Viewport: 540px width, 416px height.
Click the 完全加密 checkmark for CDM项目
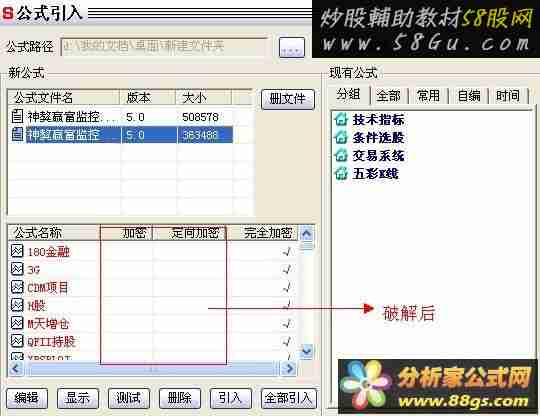click(287, 287)
